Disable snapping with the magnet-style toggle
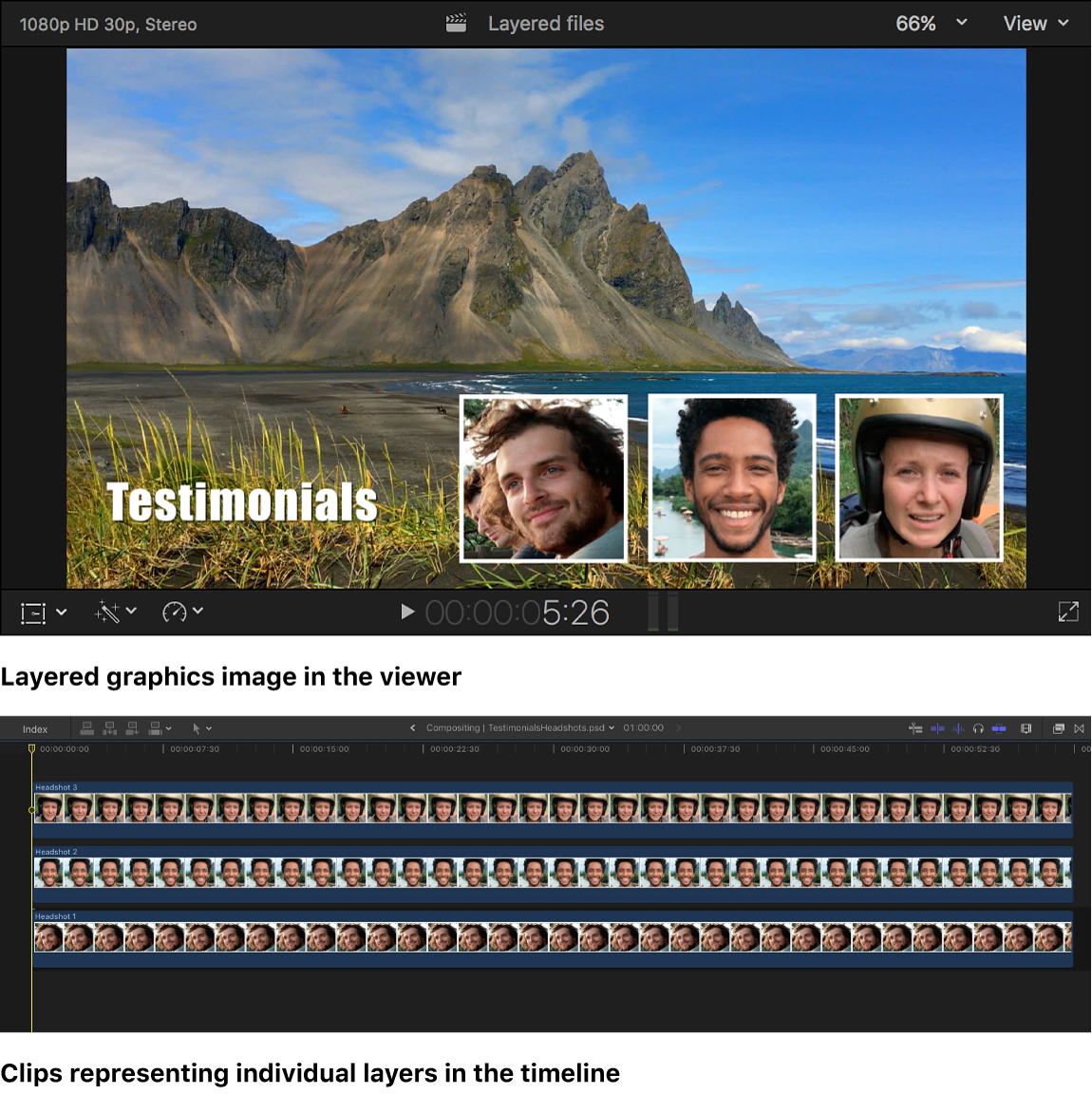Image resolution: width=1092 pixels, height=1094 pixels. 999,728
